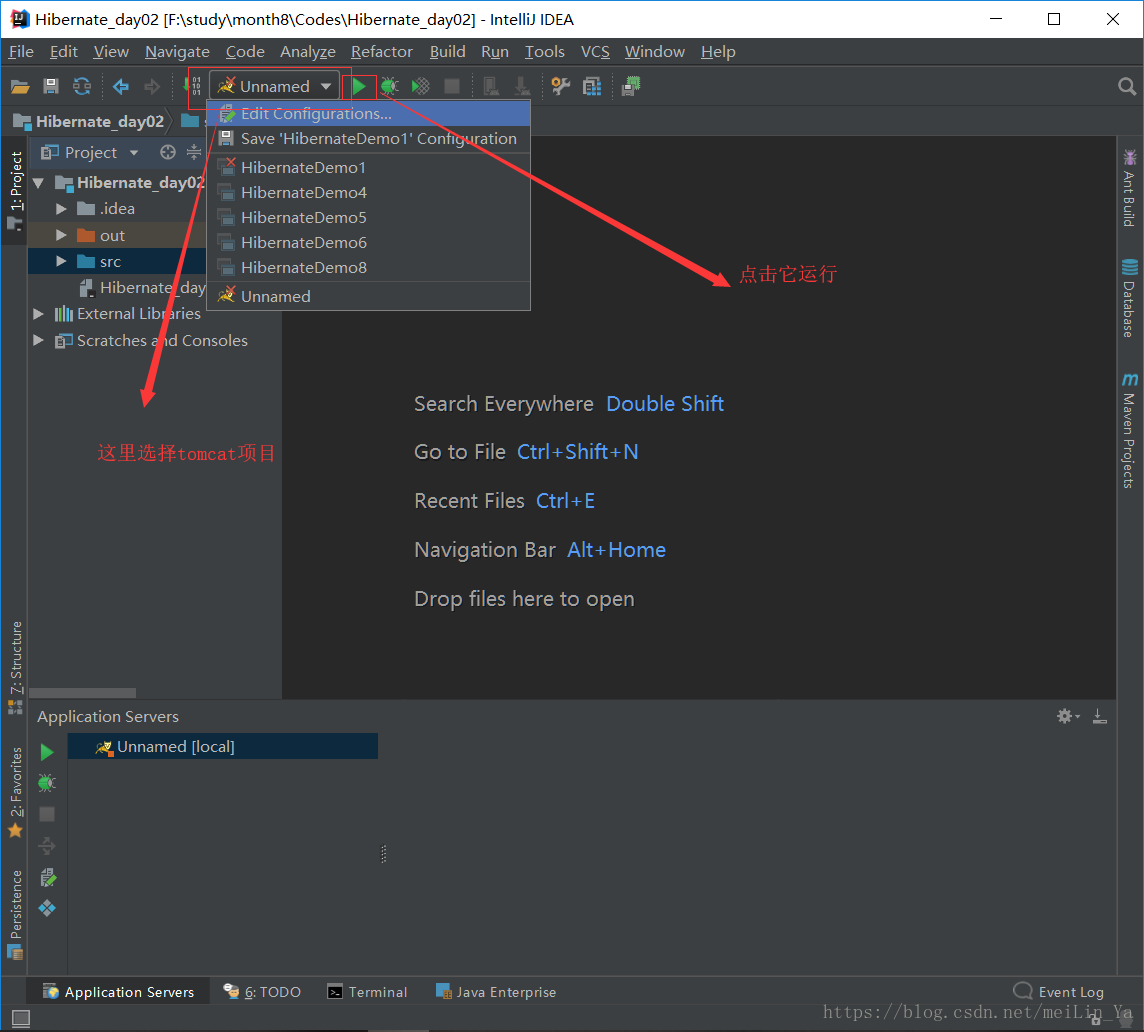Click Hibernate_day02 breadcrumb in navigation bar
This screenshot has height=1032, width=1144.
tap(90, 122)
